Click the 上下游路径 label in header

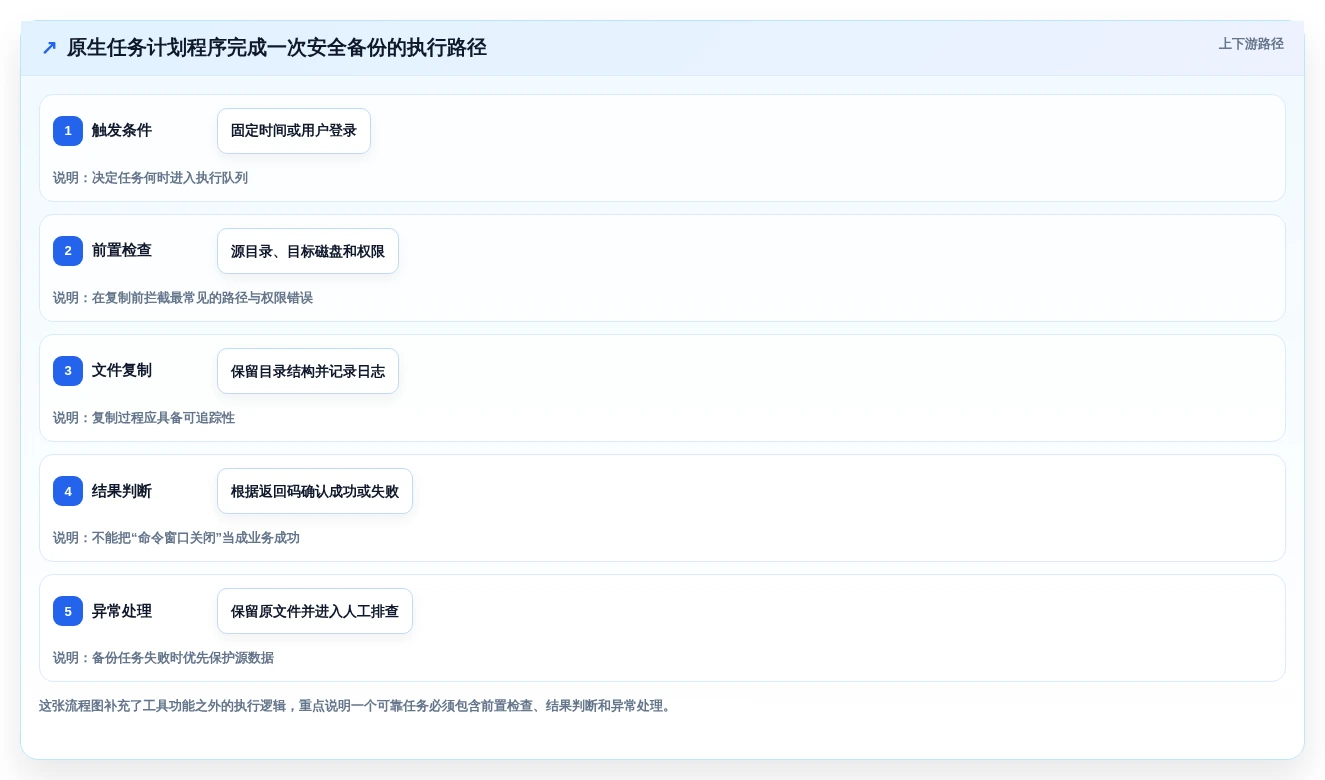(x=1251, y=44)
